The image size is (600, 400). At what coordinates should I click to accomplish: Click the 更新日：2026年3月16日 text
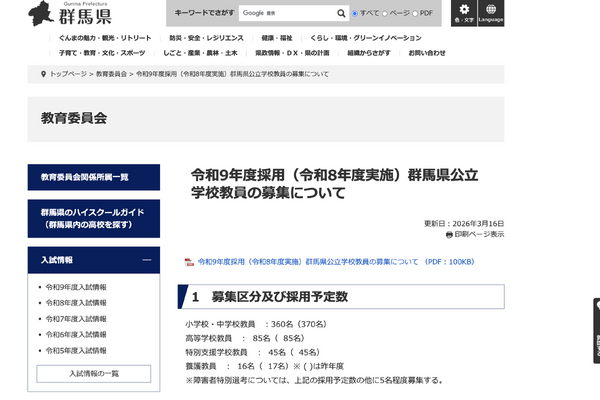click(x=464, y=224)
